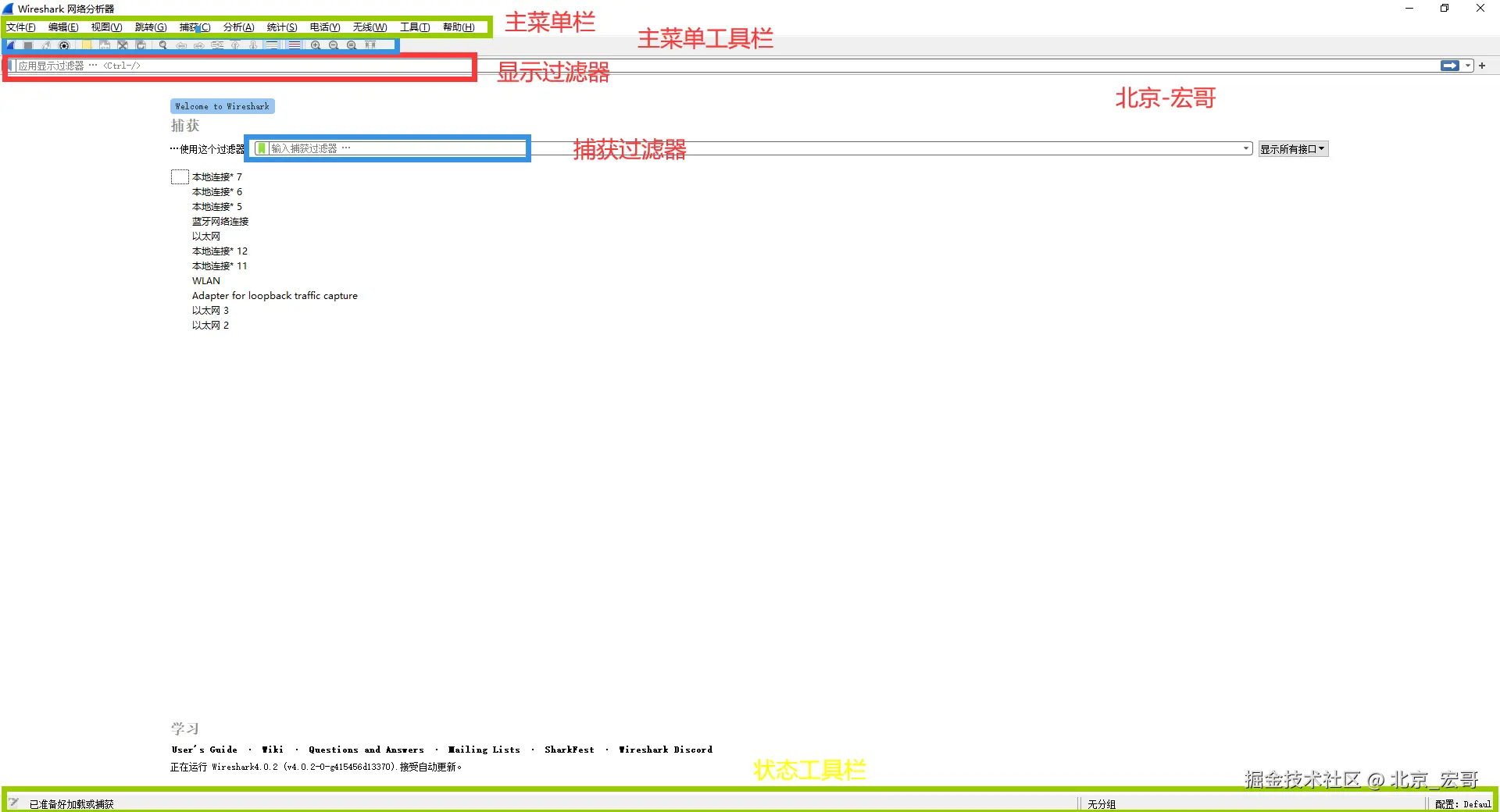Save the capture file from the toolbar

click(x=105, y=45)
